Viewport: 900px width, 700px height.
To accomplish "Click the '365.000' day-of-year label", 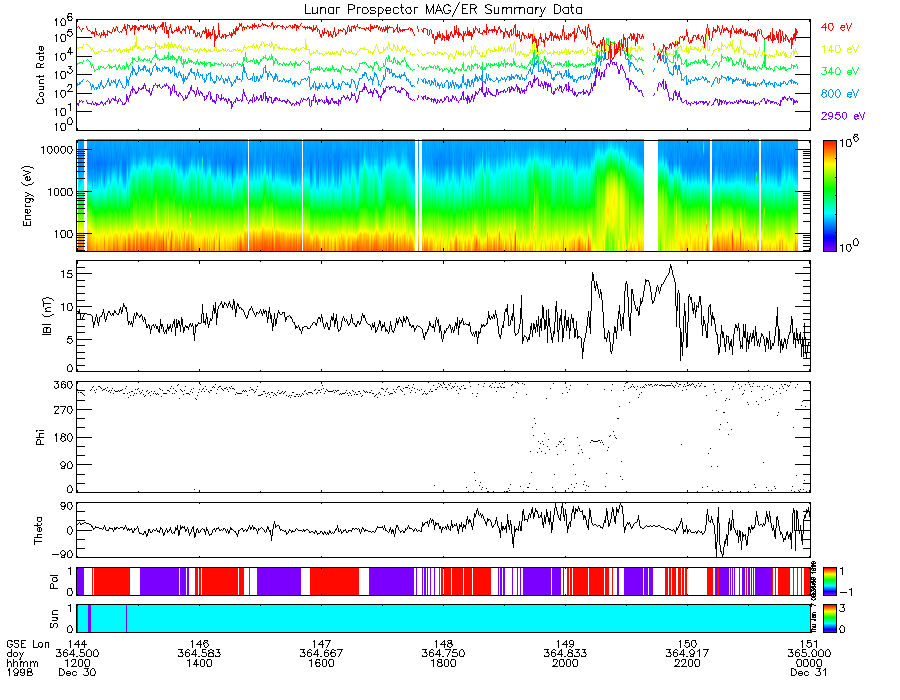I will point(809,654).
